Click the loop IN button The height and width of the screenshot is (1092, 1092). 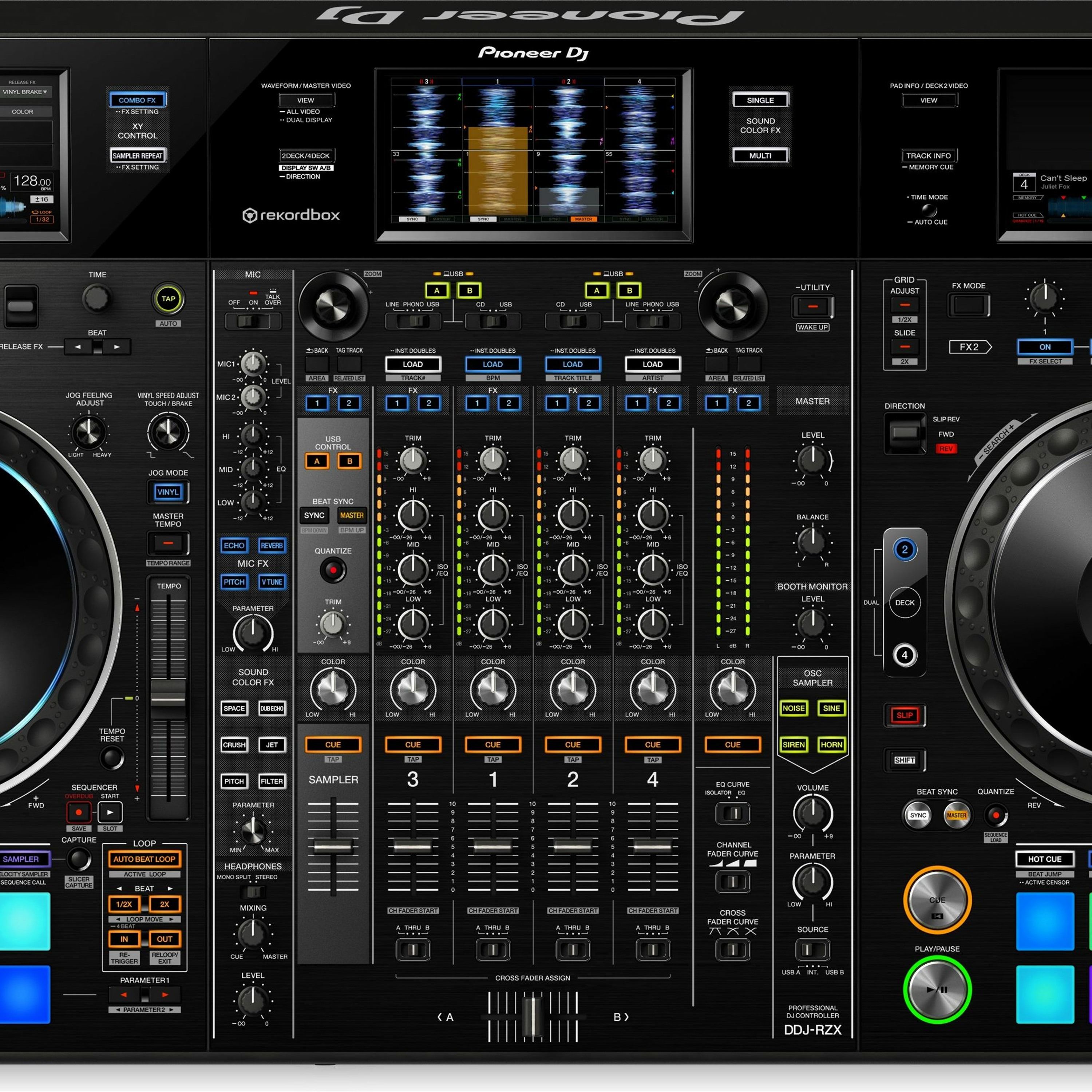pos(124,939)
